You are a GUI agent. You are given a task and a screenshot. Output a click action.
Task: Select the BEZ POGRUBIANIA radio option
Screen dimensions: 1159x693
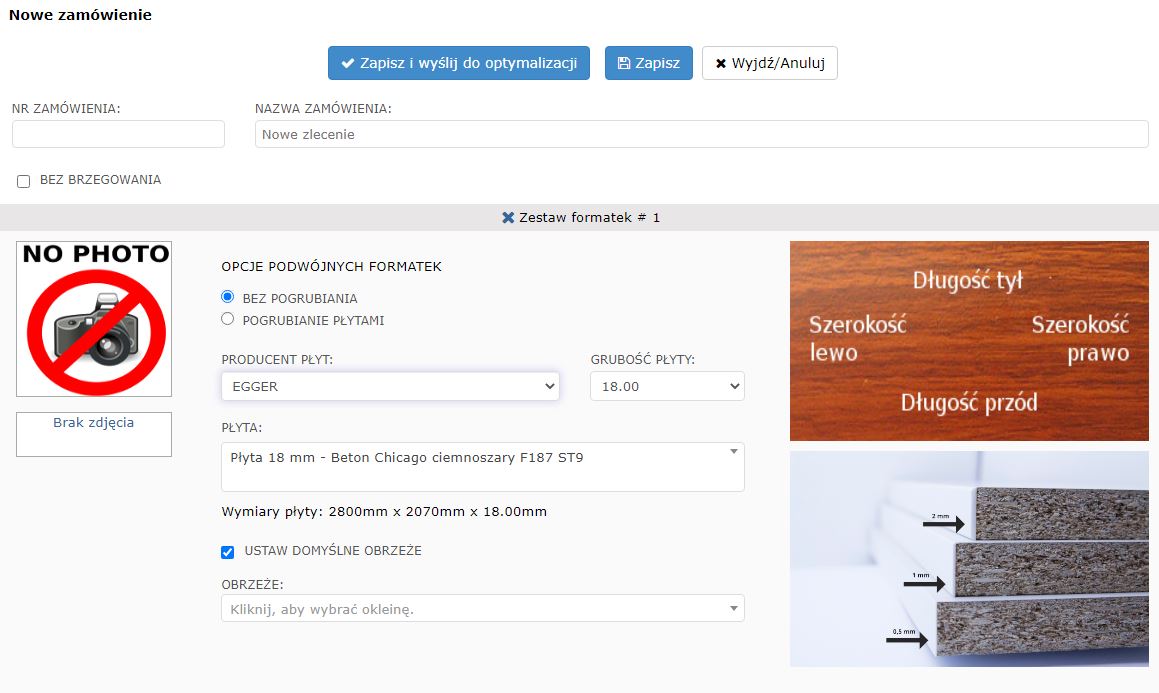point(228,297)
